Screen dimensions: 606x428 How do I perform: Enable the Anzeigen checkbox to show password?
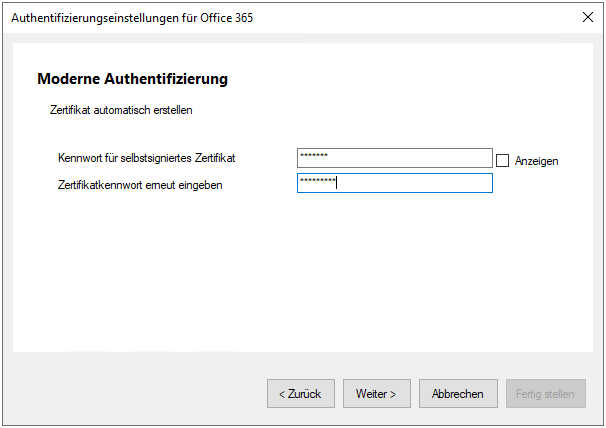click(x=502, y=160)
